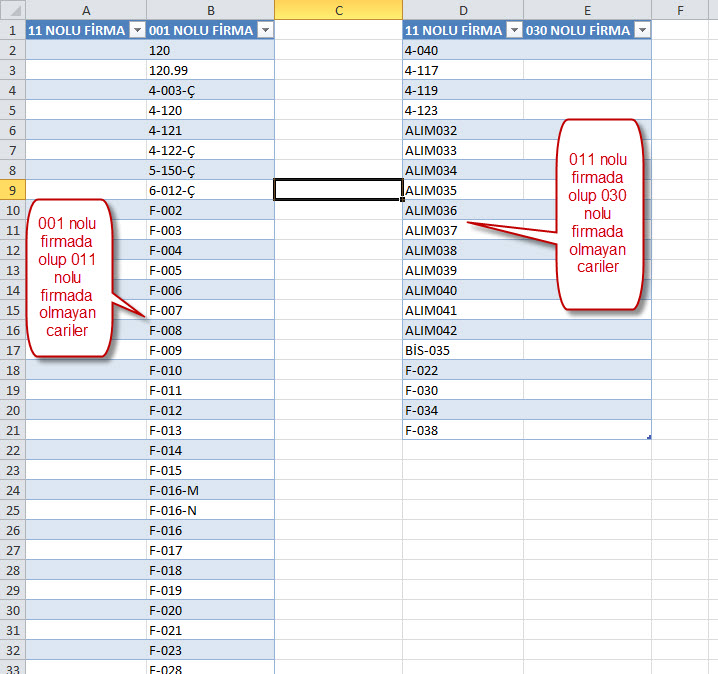Screen dimensions: 718x674
Task: Select cell containing 120.99
Action: click(211, 71)
